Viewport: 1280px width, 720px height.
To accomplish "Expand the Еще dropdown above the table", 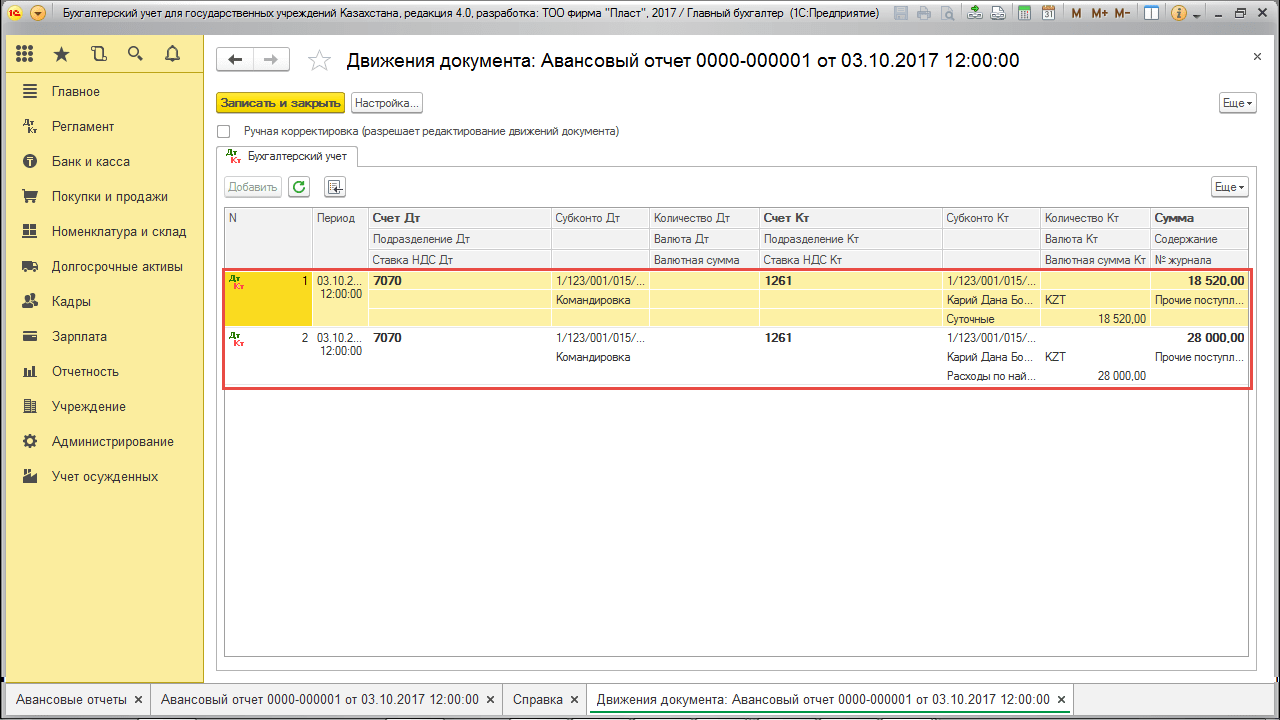I will tap(1229, 187).
